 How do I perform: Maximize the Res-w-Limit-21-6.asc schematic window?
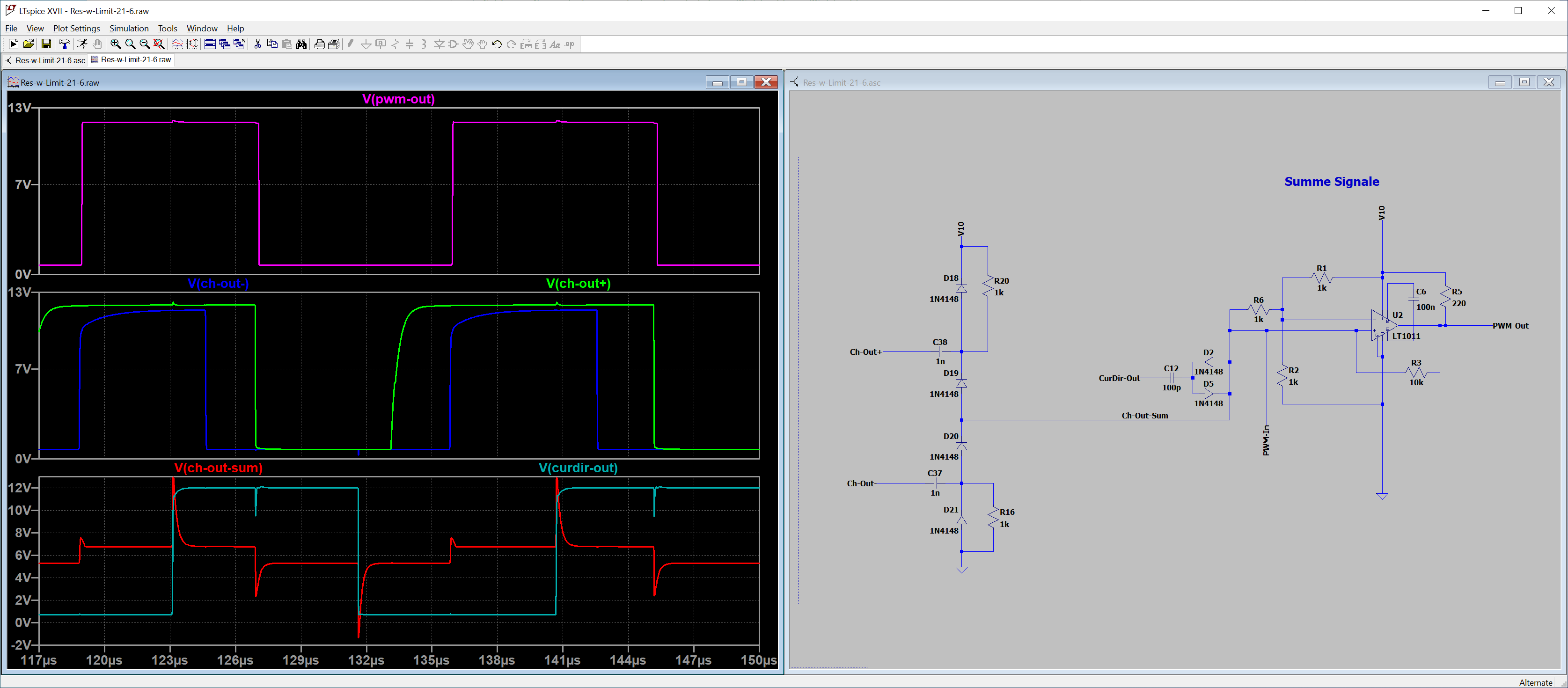click(x=1525, y=82)
